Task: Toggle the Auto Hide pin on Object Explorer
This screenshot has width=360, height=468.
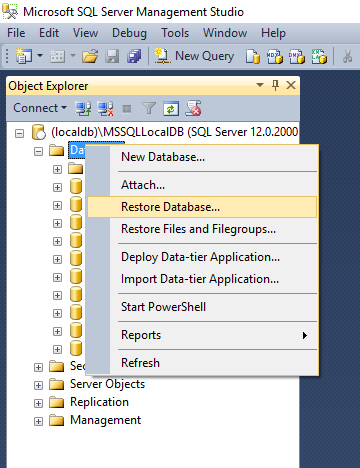Action: [x=275, y=85]
